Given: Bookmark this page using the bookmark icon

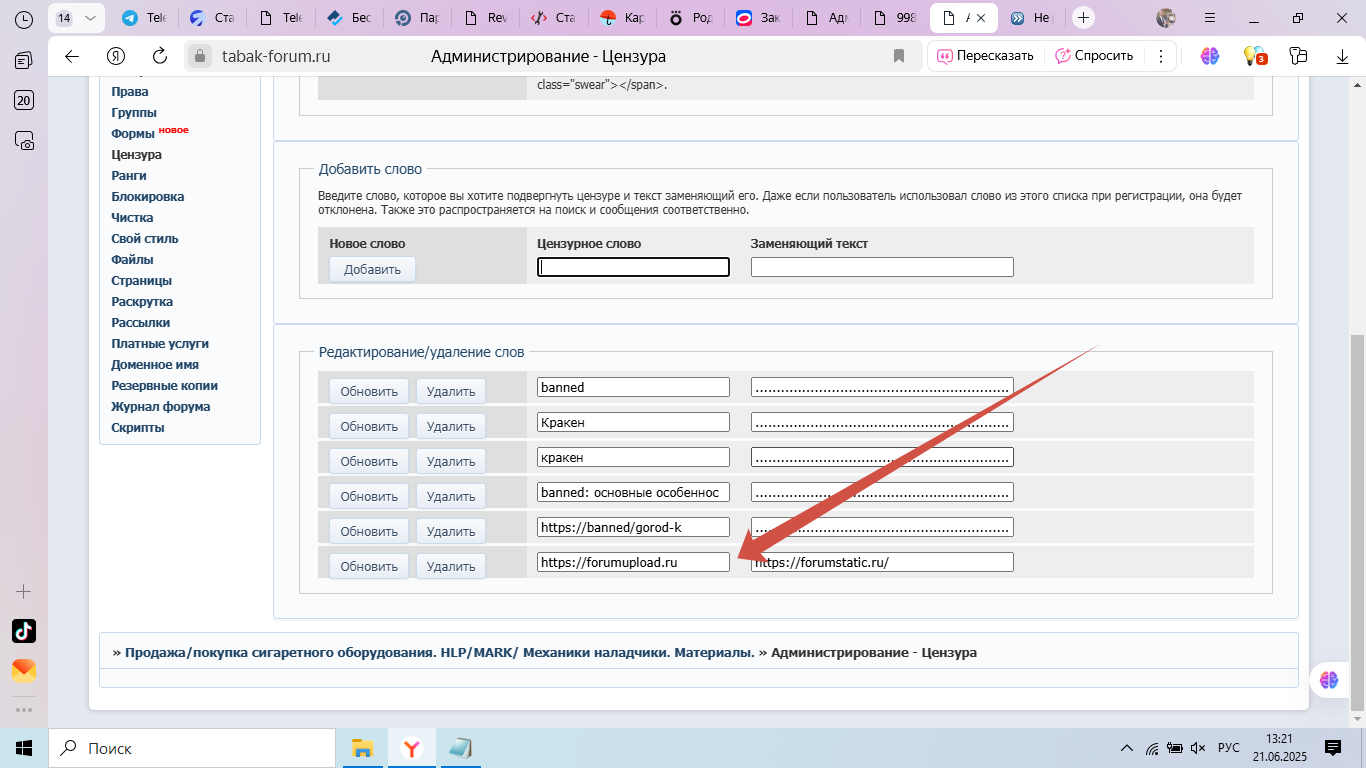Looking at the screenshot, I should pyautogui.click(x=899, y=56).
